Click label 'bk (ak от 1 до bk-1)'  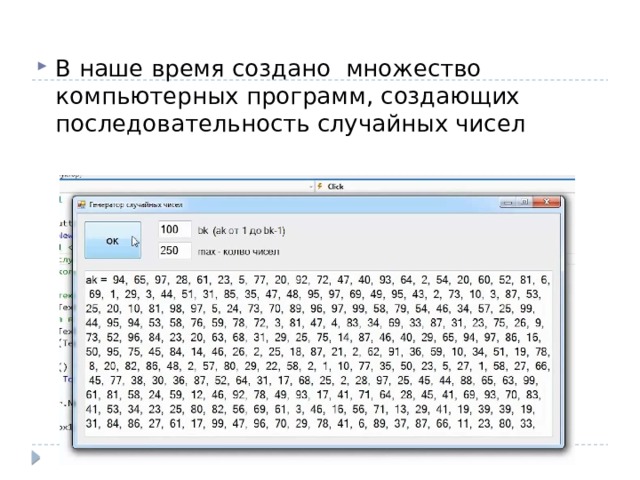tap(242, 231)
